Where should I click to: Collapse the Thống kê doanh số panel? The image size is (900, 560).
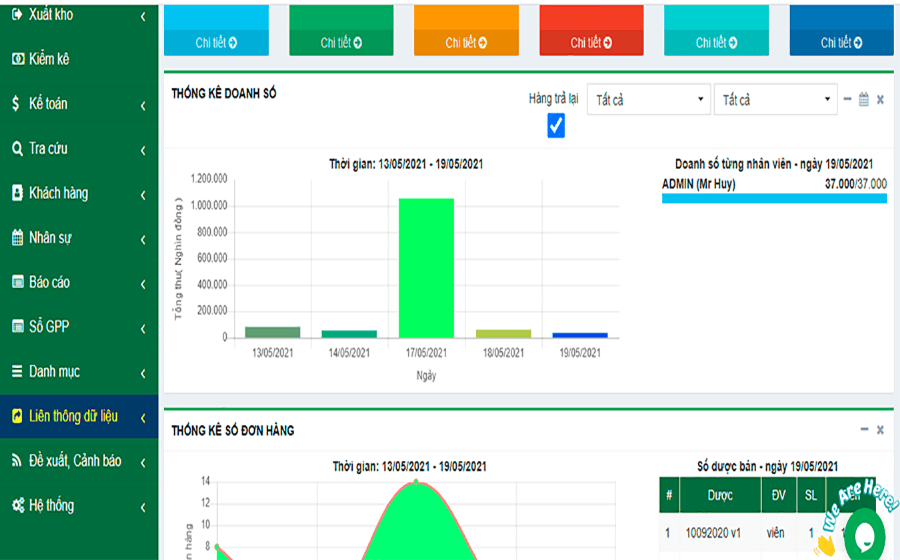[x=848, y=99]
